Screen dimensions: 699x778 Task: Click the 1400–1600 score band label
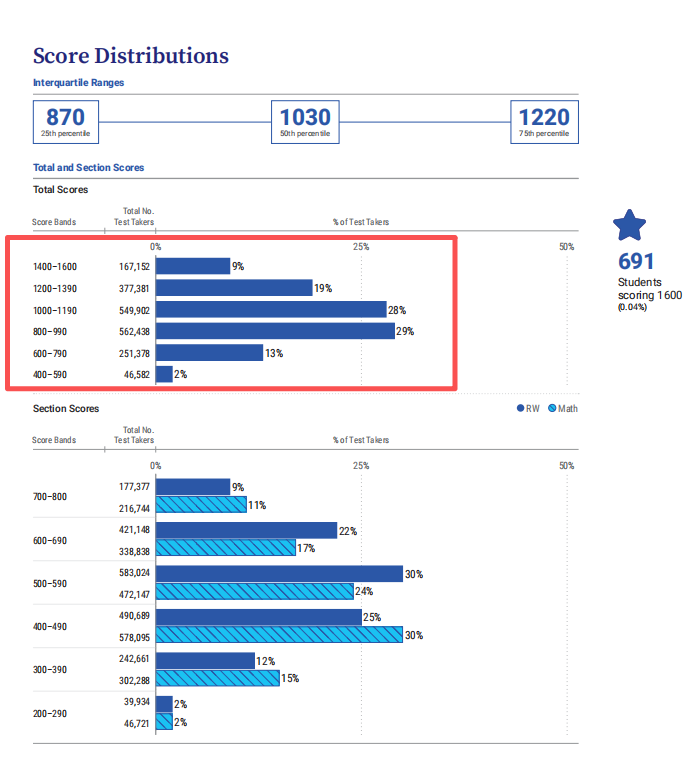[x=55, y=266]
